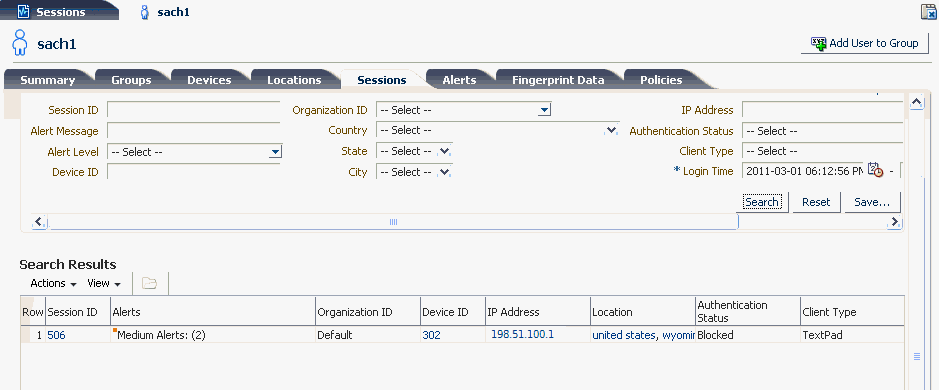Switch to the Fingerprint Data tab
This screenshot has height=390, width=939.
tap(558, 80)
